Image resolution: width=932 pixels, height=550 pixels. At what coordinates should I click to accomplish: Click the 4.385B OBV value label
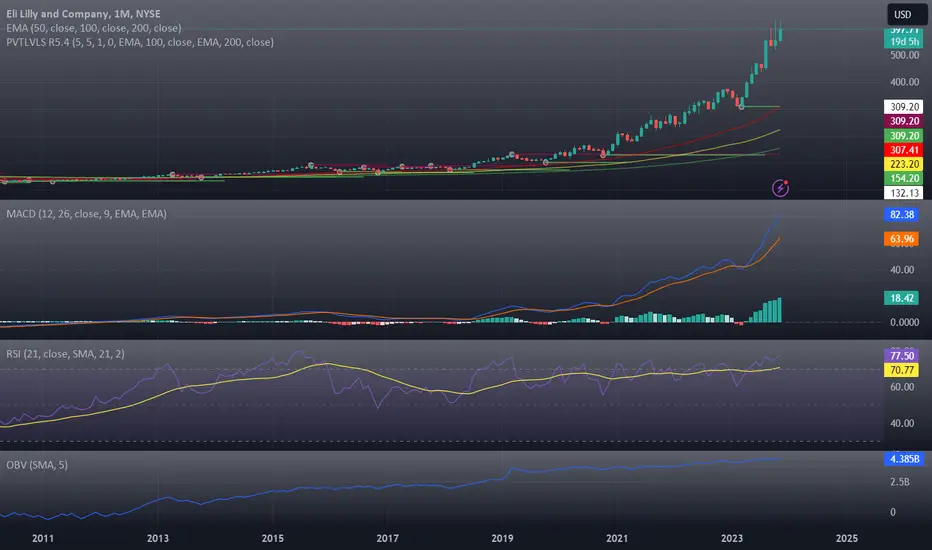click(x=904, y=459)
